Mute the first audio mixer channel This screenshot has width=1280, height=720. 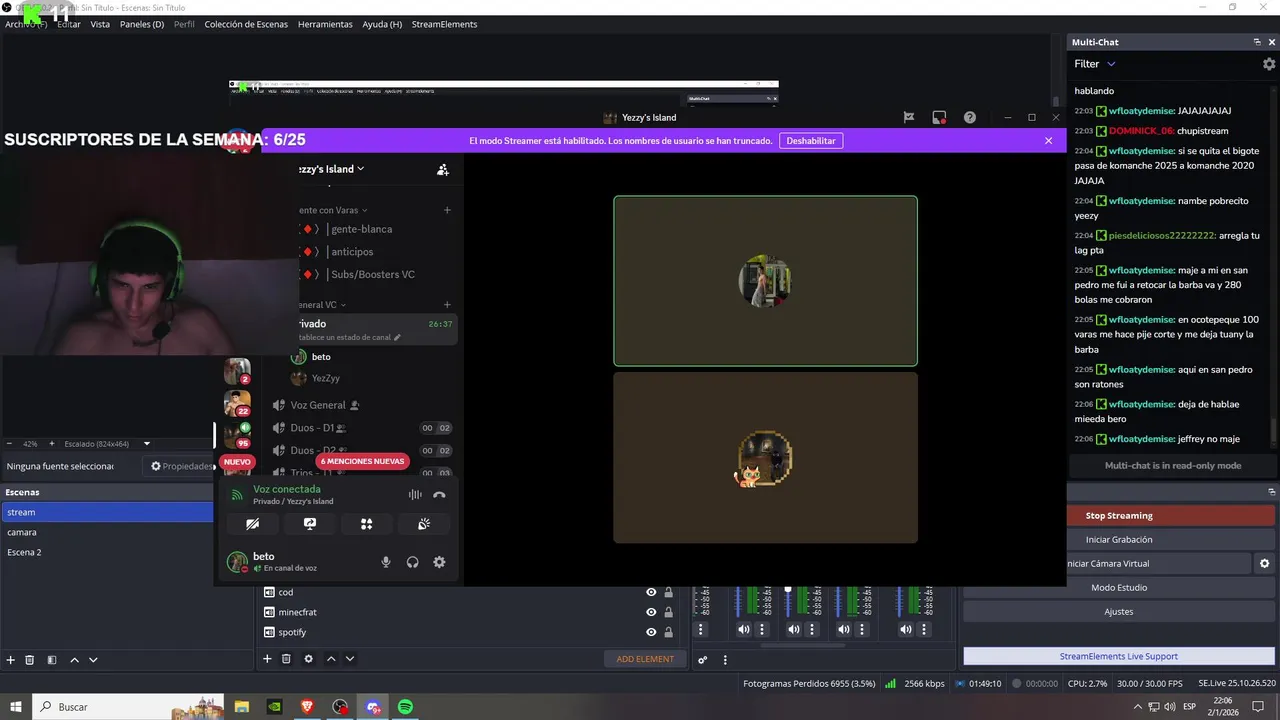tap(743, 629)
